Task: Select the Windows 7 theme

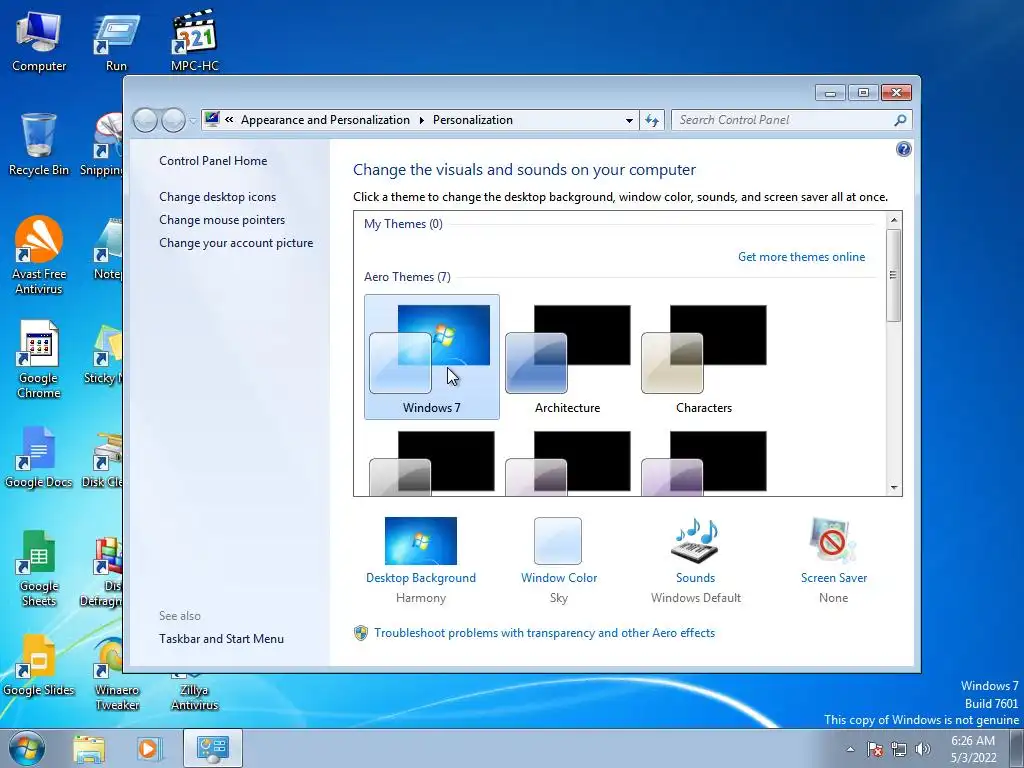Action: point(432,357)
